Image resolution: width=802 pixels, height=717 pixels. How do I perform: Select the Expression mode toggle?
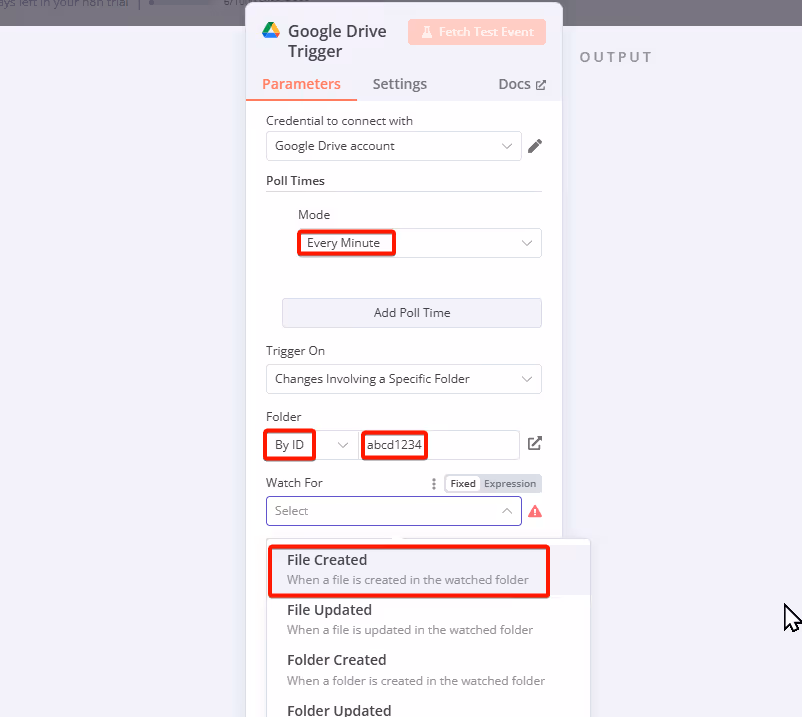coord(510,483)
